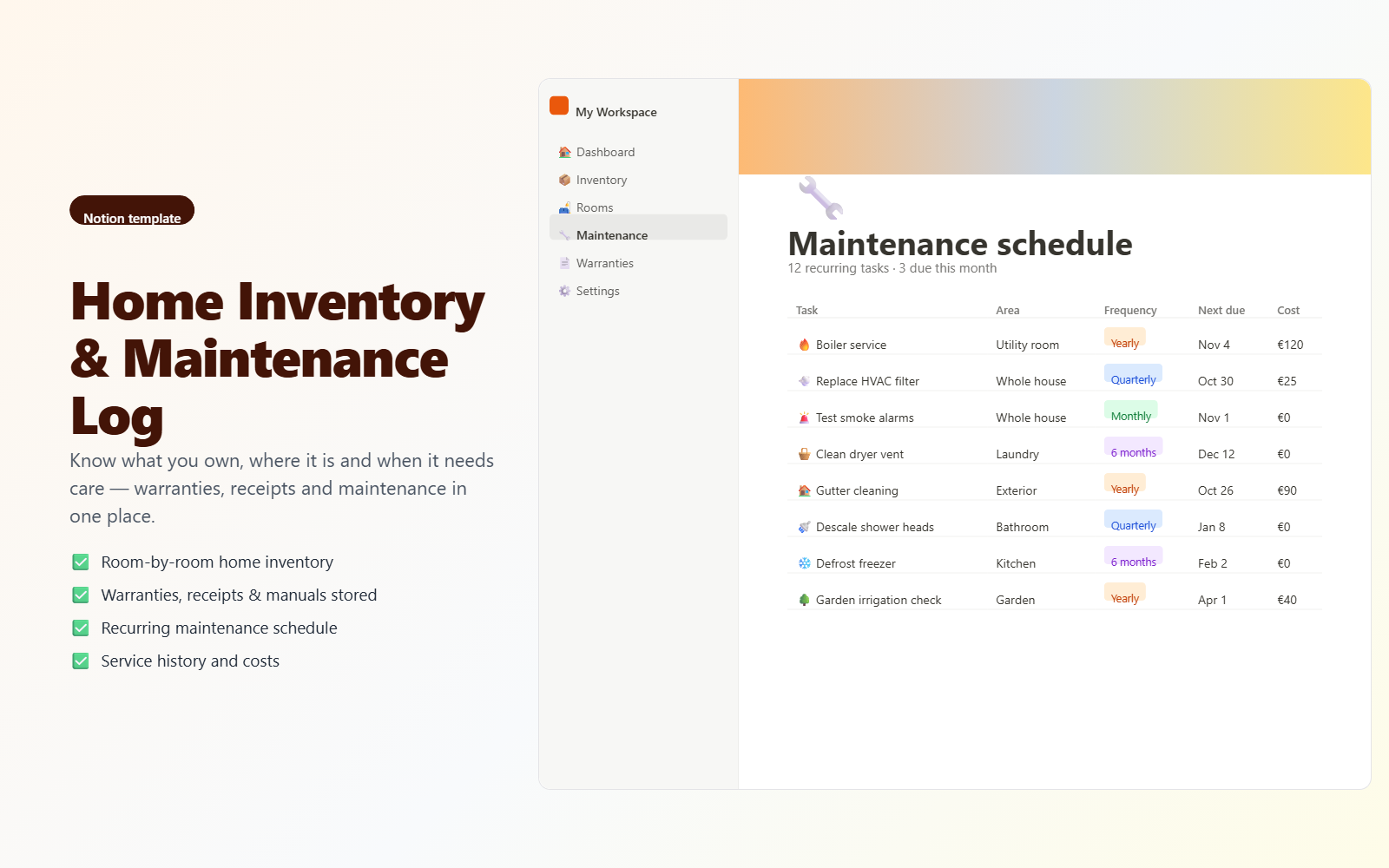Click the Replace HVAC filter task name
The width and height of the screenshot is (1389, 868).
coord(867,381)
